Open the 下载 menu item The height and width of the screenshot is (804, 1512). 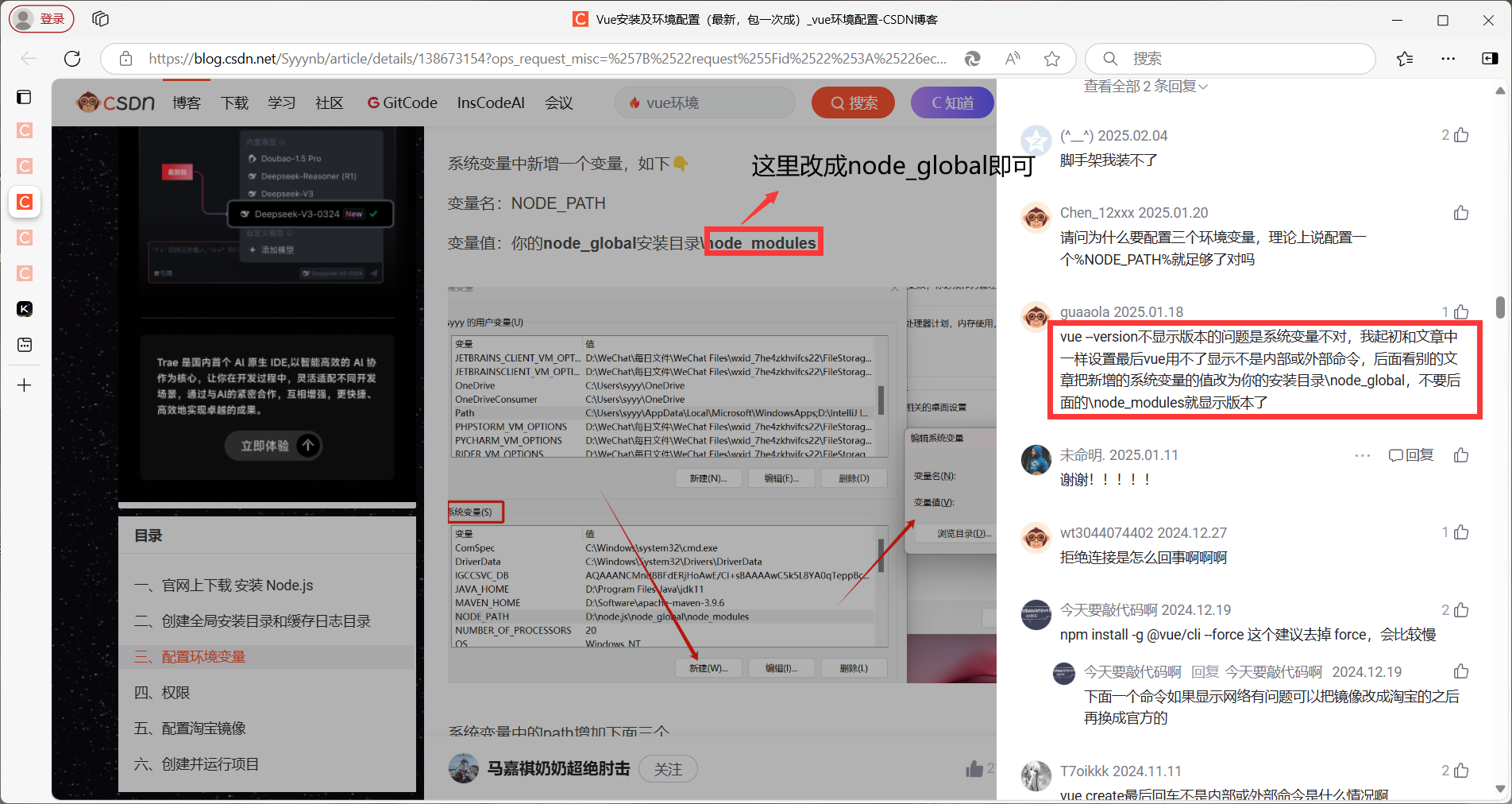click(x=234, y=102)
